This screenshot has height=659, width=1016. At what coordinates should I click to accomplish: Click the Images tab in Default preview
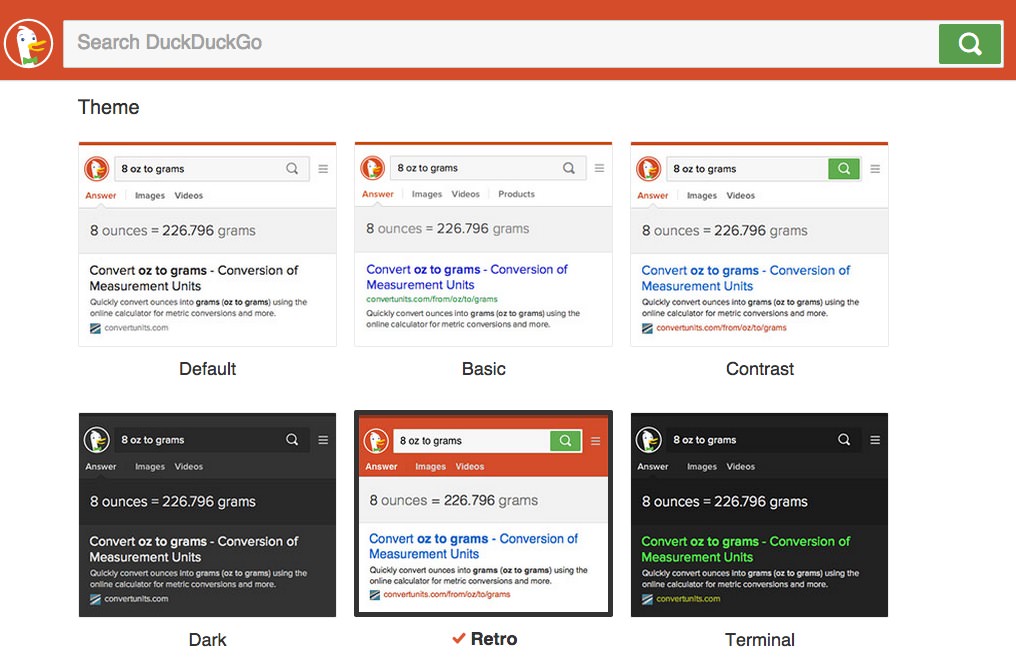point(150,195)
